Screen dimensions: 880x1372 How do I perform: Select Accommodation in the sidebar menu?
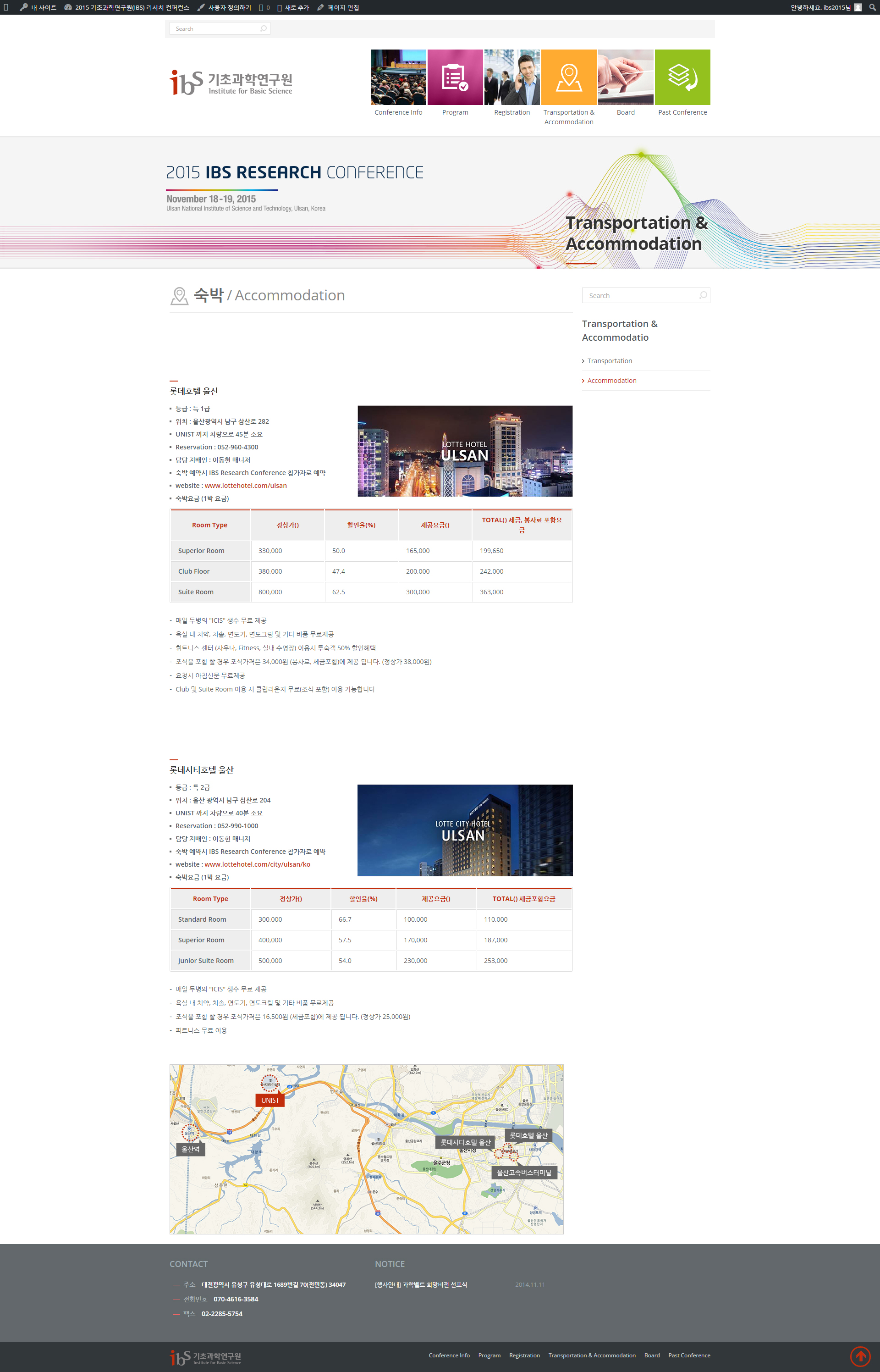(611, 381)
